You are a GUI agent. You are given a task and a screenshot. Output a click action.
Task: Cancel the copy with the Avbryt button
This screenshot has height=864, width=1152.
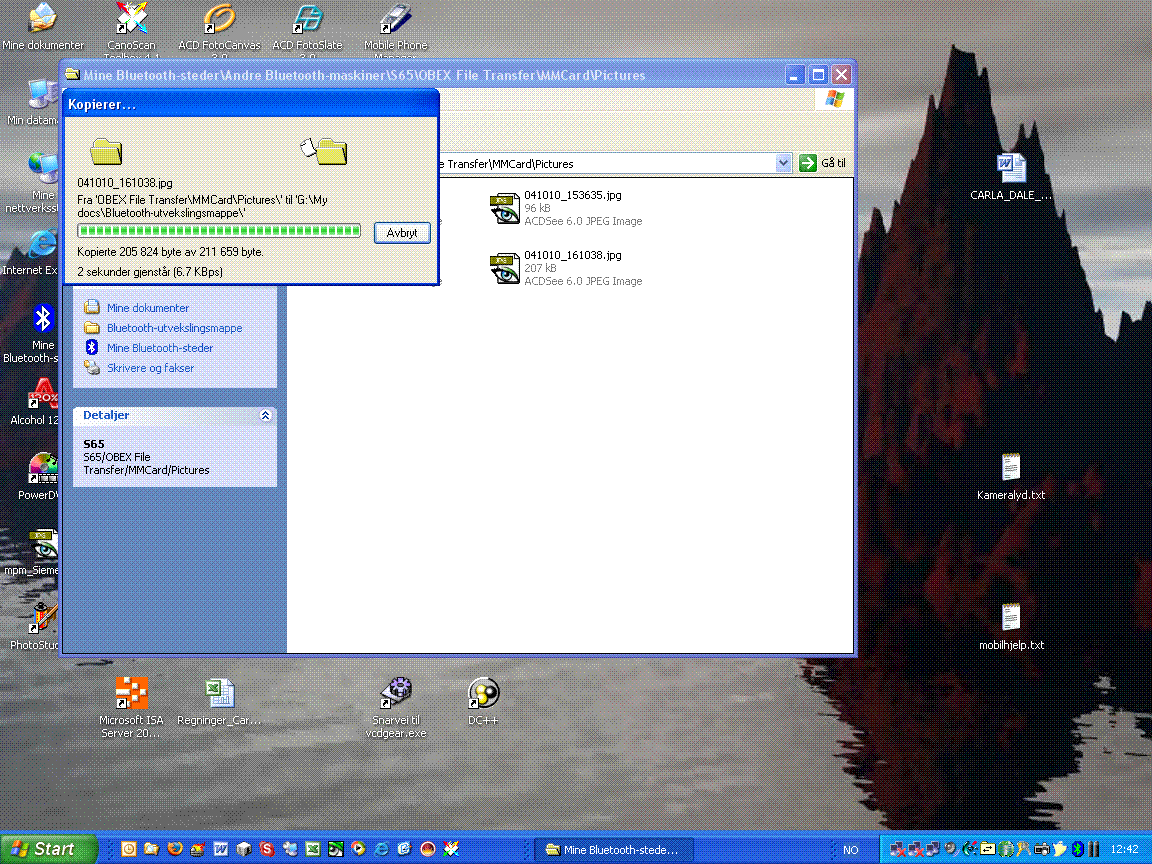click(x=402, y=233)
